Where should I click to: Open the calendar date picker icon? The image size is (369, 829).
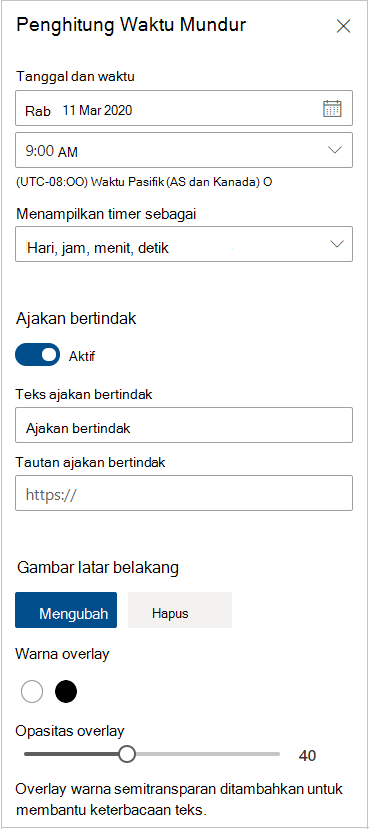332,108
